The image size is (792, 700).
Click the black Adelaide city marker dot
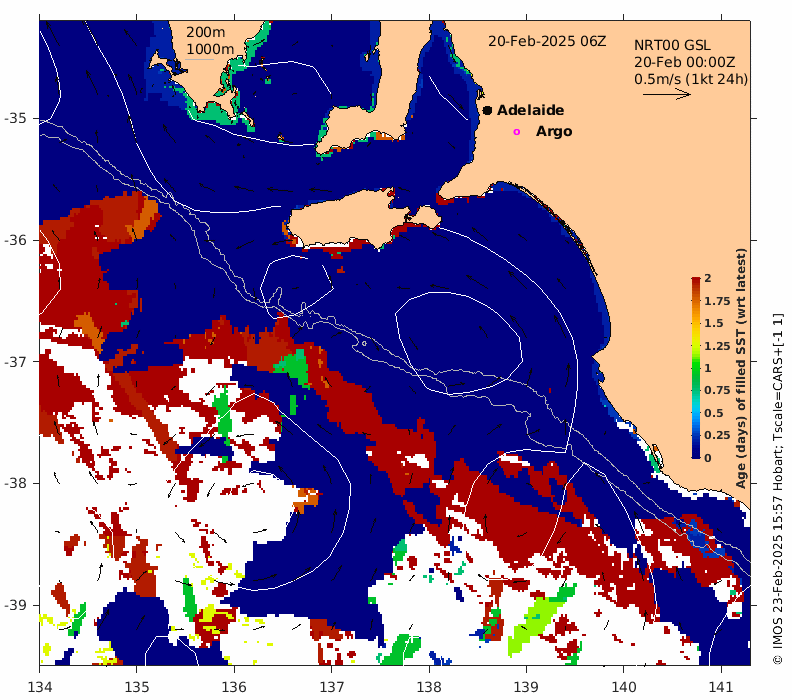click(x=487, y=111)
